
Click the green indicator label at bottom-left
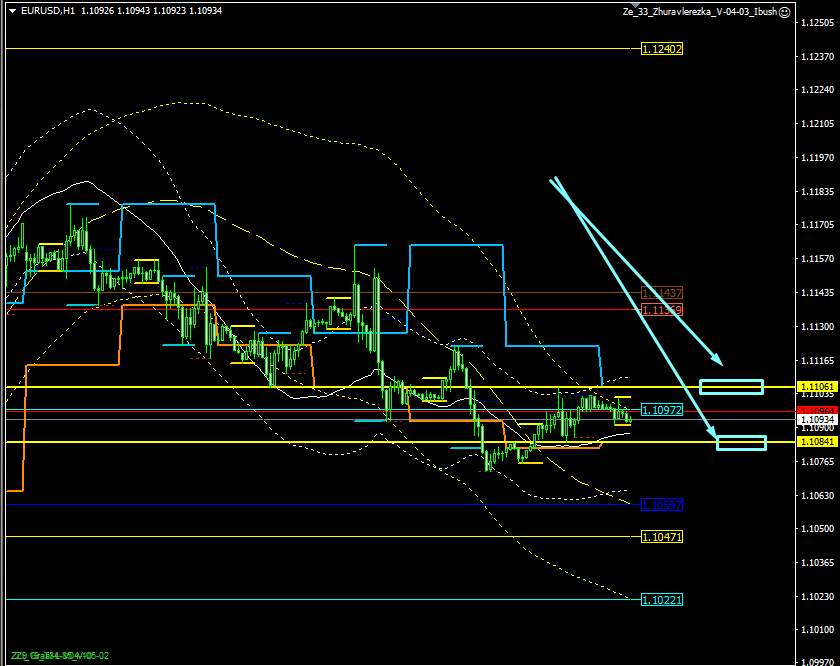coord(58,656)
